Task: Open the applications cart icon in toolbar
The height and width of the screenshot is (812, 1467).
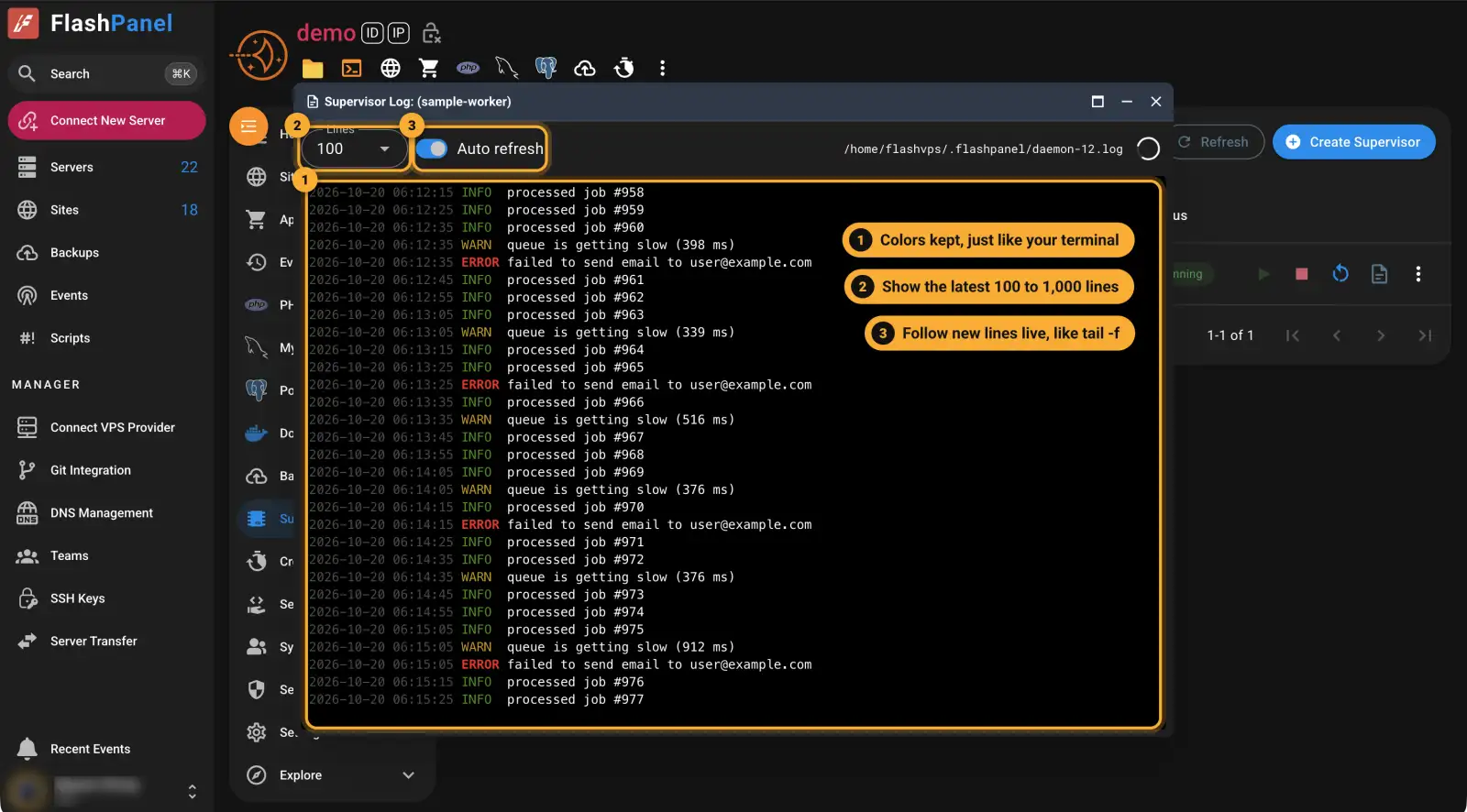Action: (x=428, y=69)
